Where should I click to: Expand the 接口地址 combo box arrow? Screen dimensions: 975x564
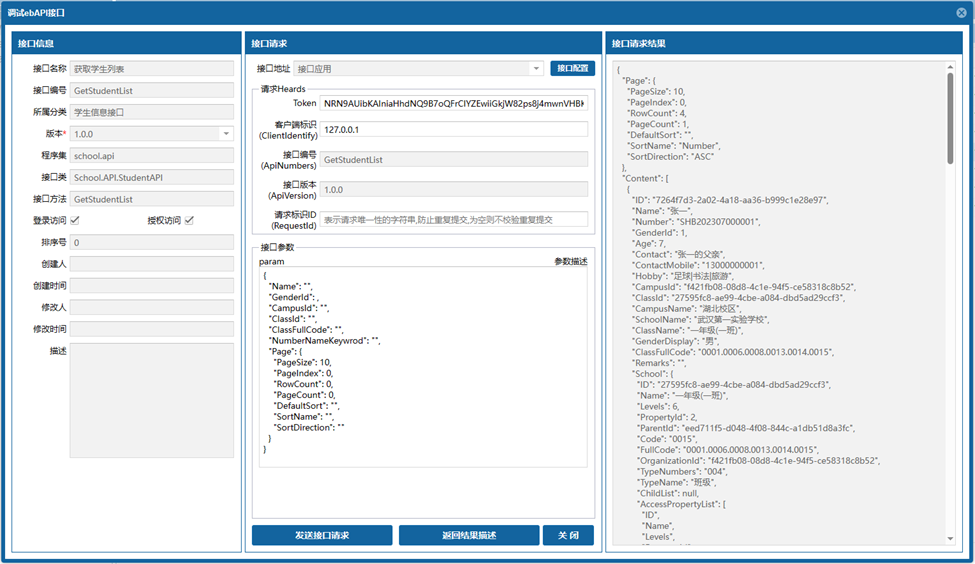coord(536,68)
